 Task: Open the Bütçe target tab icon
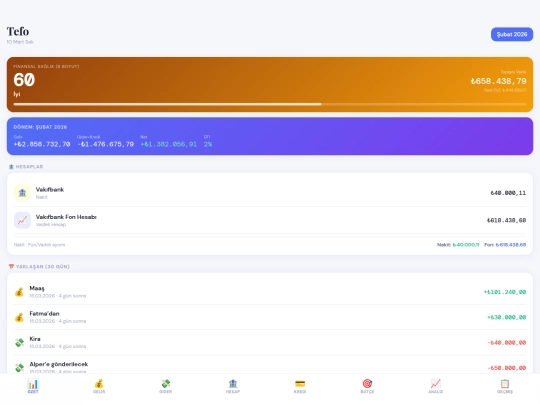click(367, 383)
